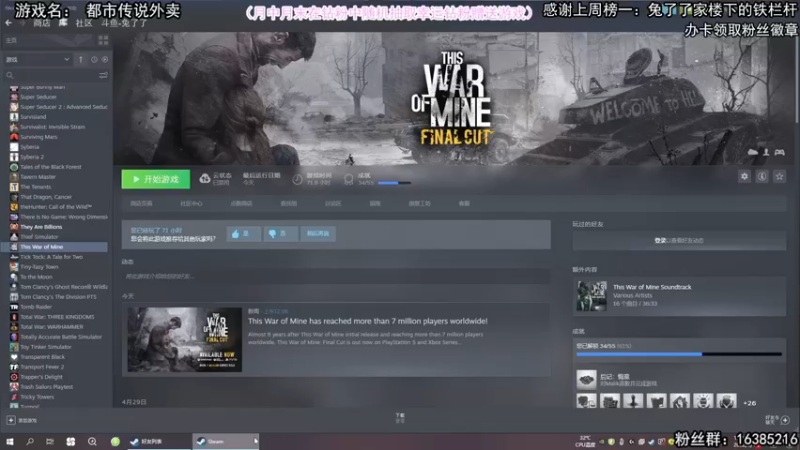
Task: Open the 讨论区 discussions tab
Action: point(333,204)
